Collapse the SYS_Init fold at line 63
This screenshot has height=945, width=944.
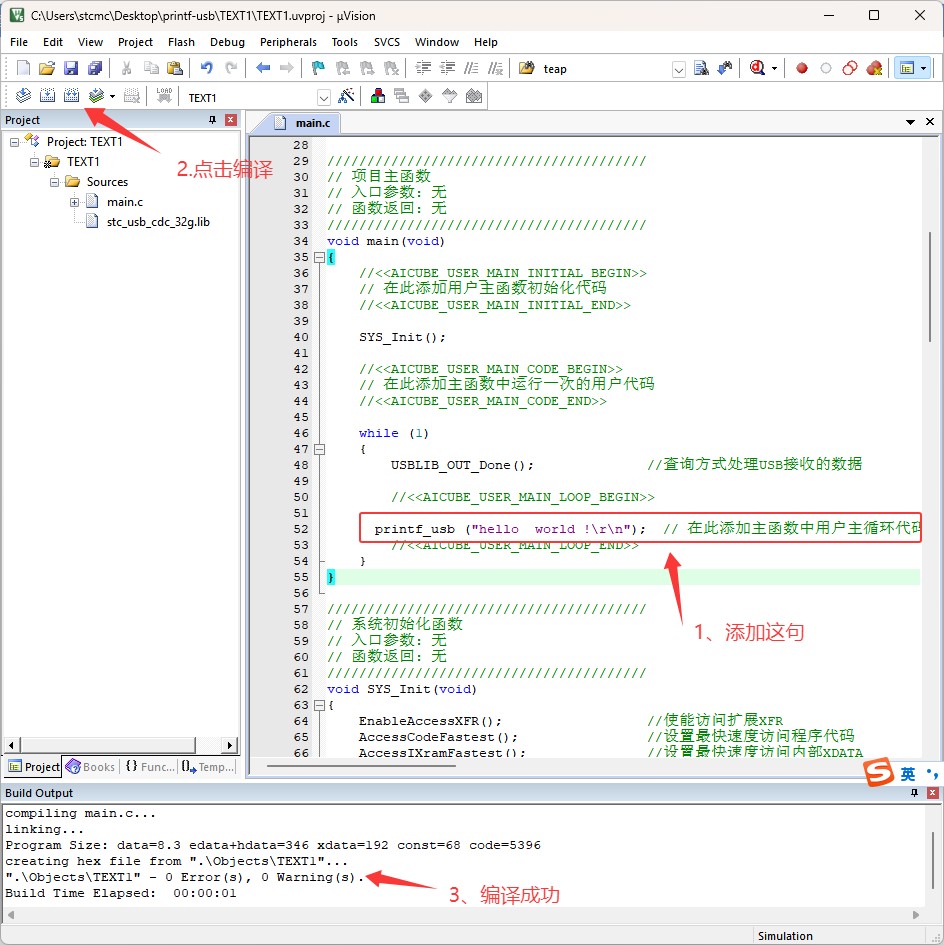point(319,705)
